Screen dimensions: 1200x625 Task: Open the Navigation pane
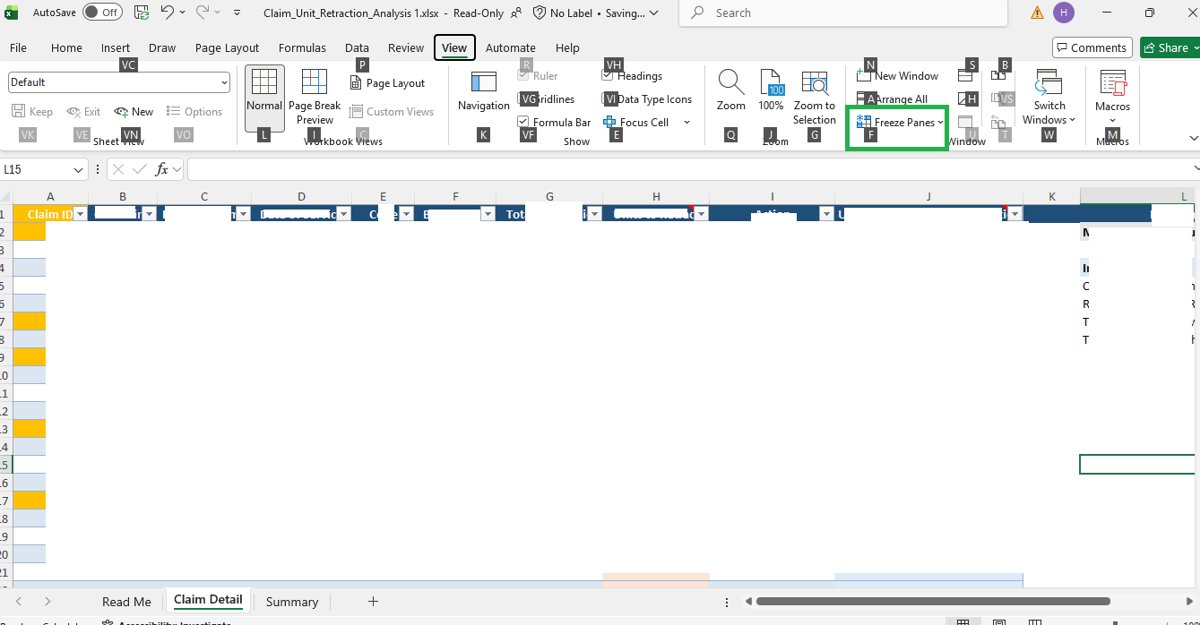[483, 92]
